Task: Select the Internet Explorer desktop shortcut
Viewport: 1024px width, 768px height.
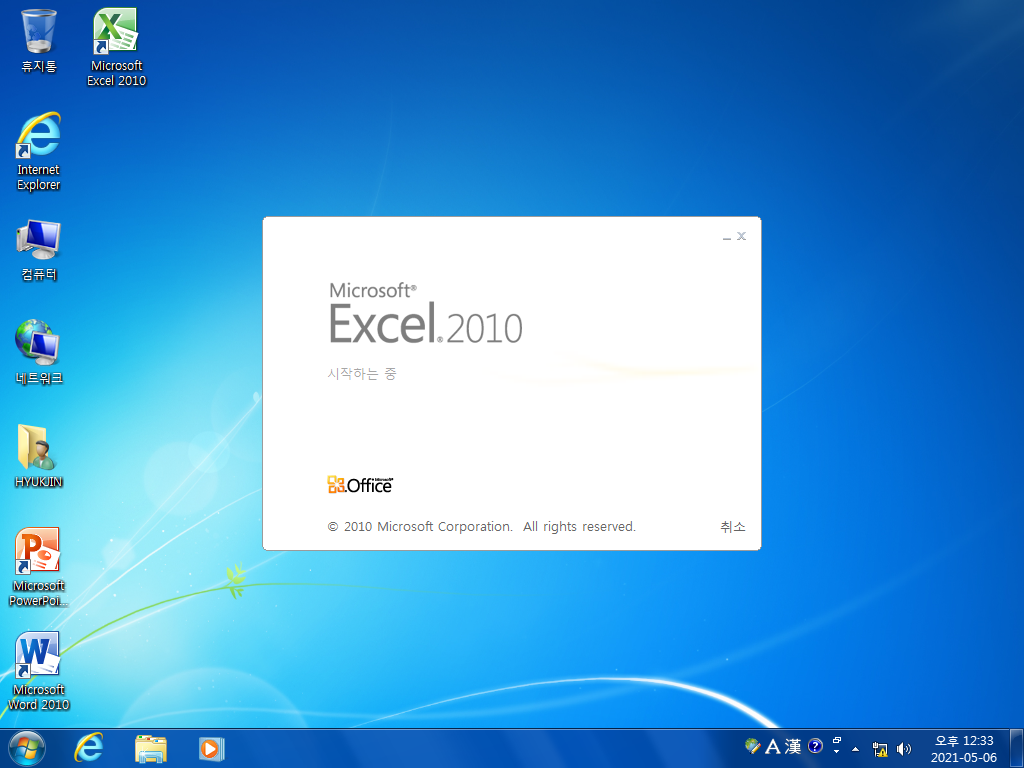Action: (39, 152)
